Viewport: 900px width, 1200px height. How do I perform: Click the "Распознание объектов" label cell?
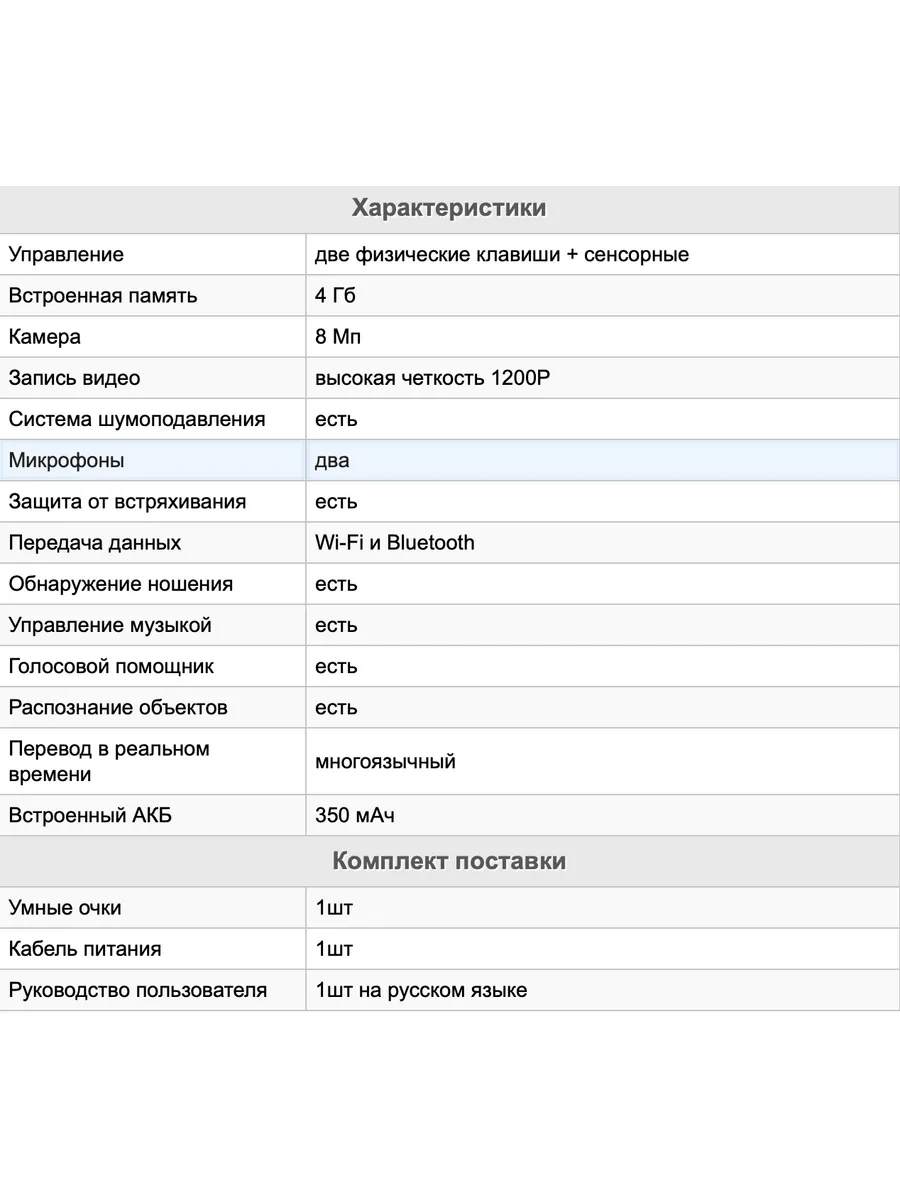click(x=118, y=707)
